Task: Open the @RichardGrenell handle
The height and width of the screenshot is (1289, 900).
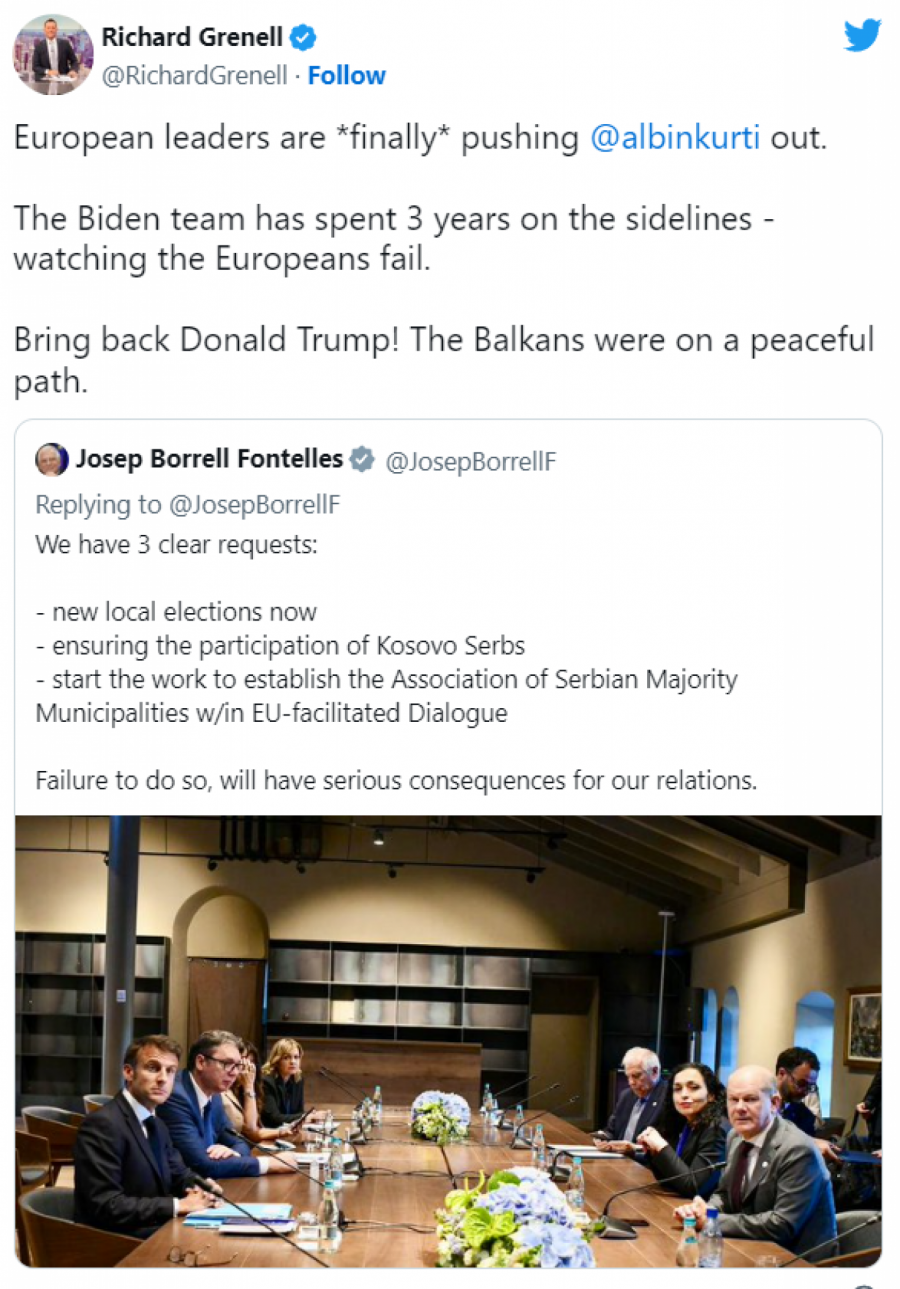Action: tap(194, 75)
